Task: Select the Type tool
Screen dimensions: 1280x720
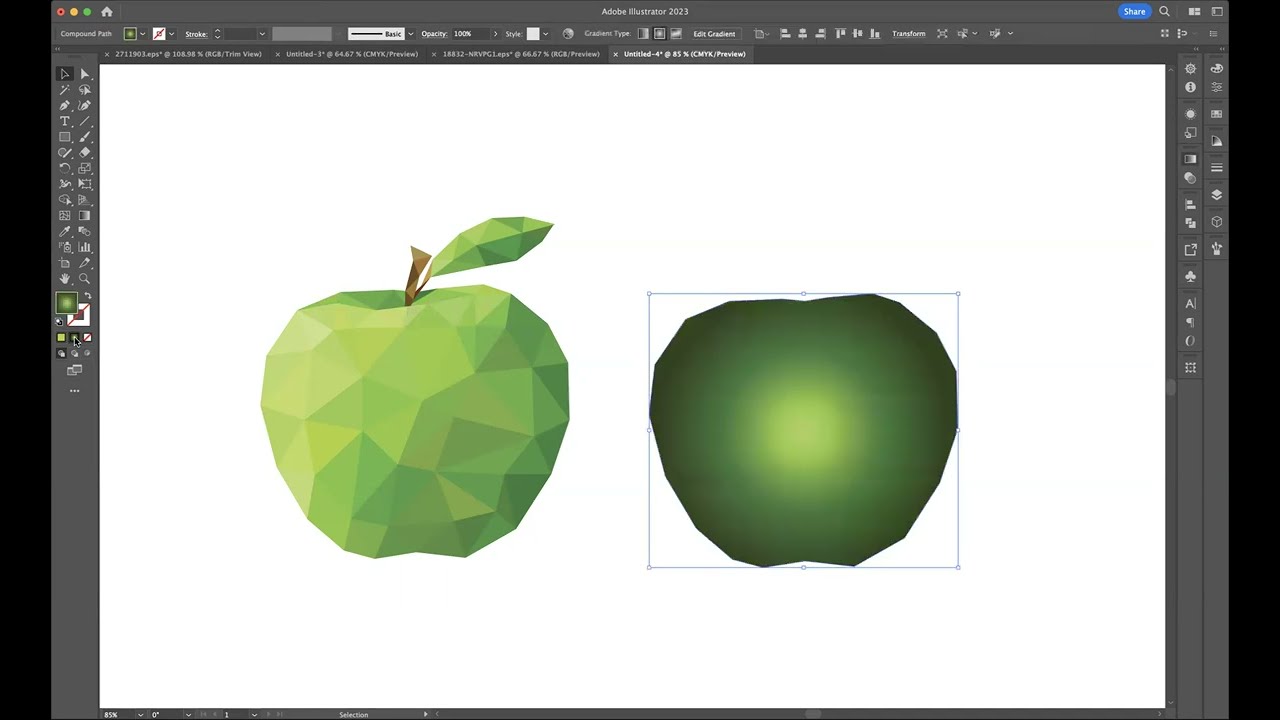Action: point(65,121)
